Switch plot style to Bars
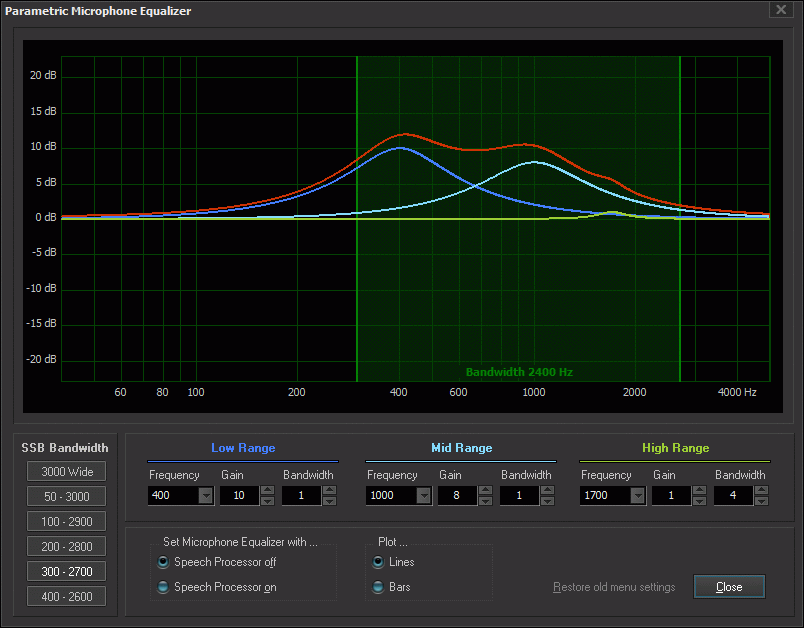The image size is (804, 628). (x=378, y=587)
